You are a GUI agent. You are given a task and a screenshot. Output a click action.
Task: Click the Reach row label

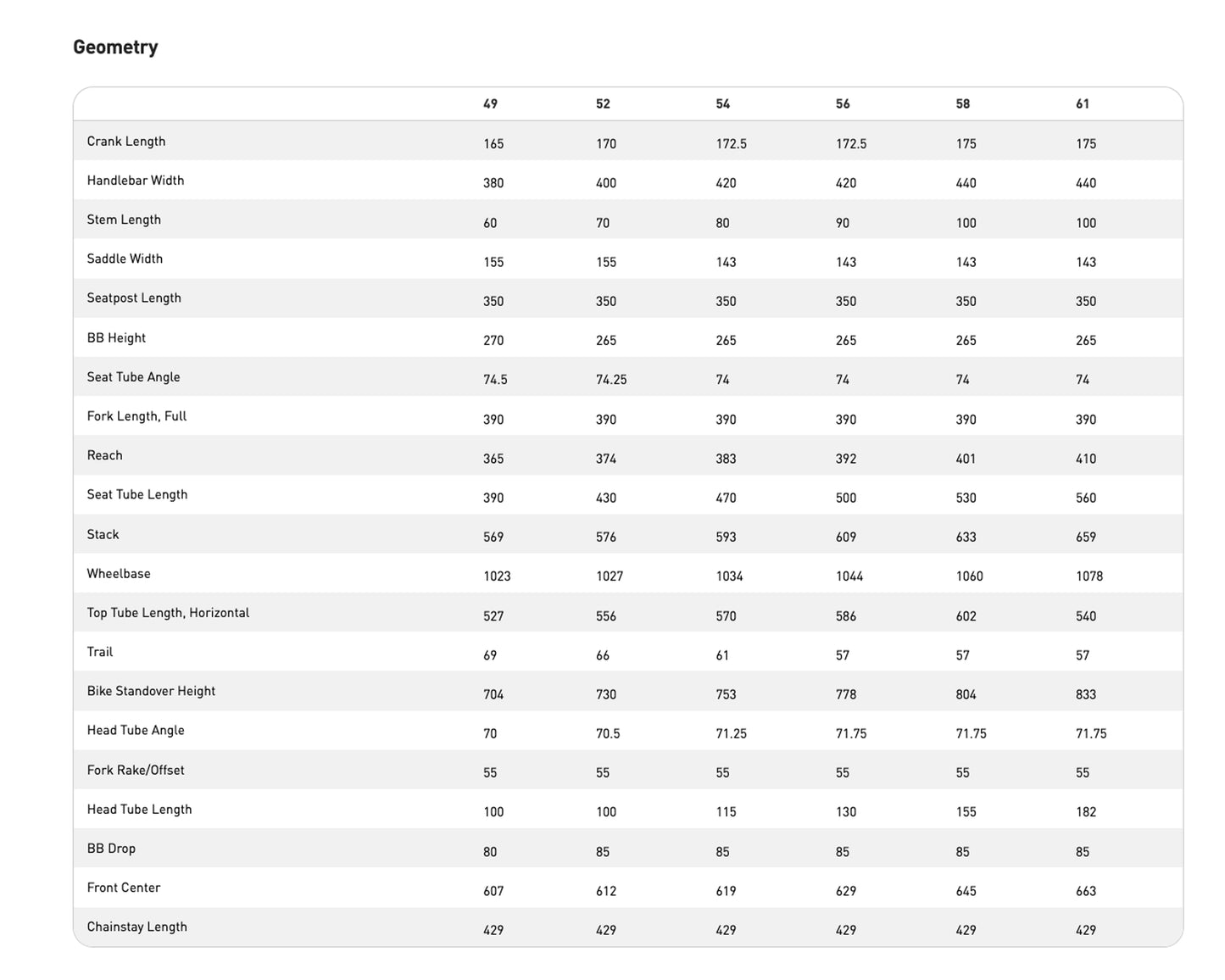pyautogui.click(x=104, y=455)
